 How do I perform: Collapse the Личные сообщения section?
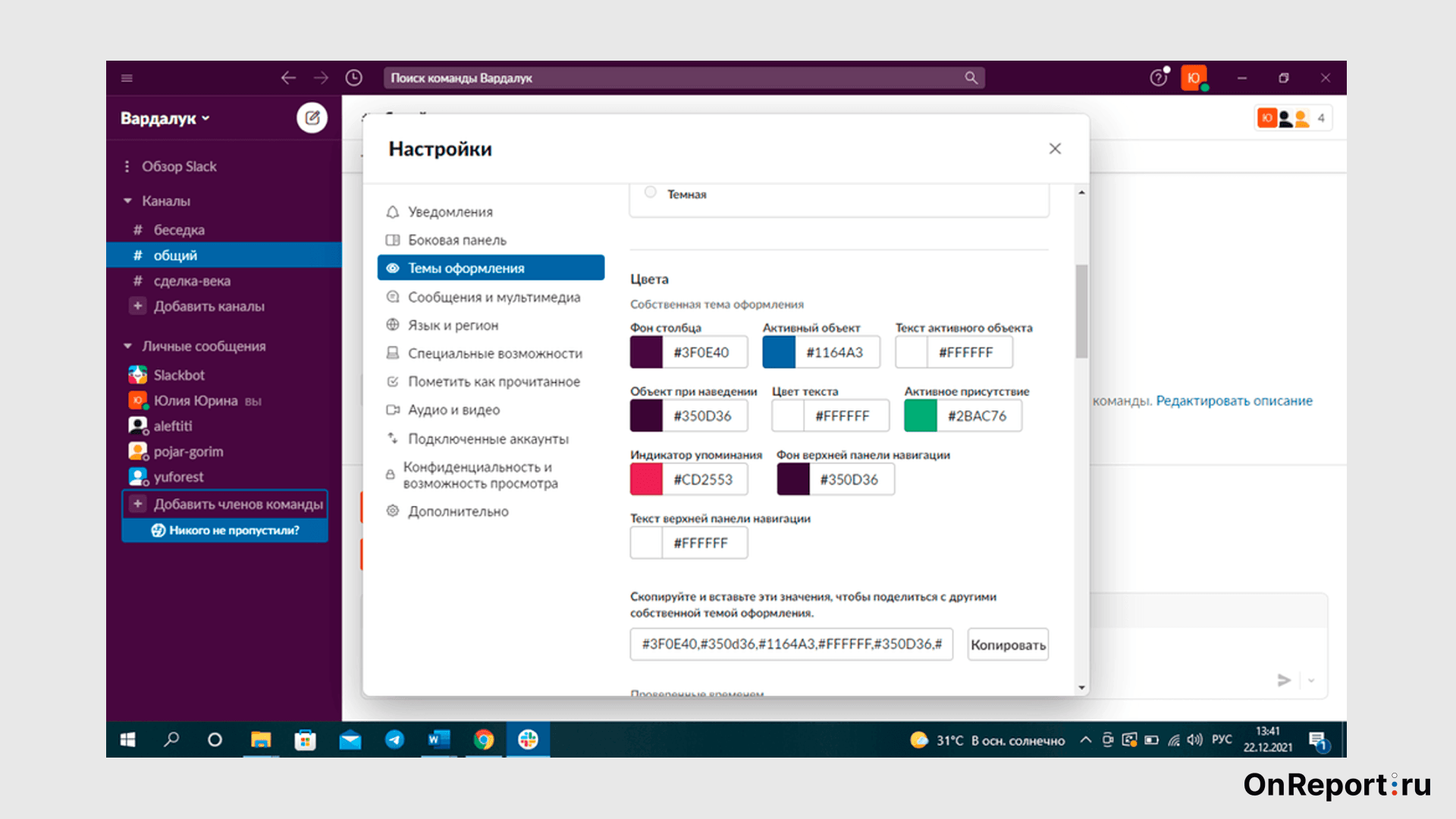coord(127,347)
